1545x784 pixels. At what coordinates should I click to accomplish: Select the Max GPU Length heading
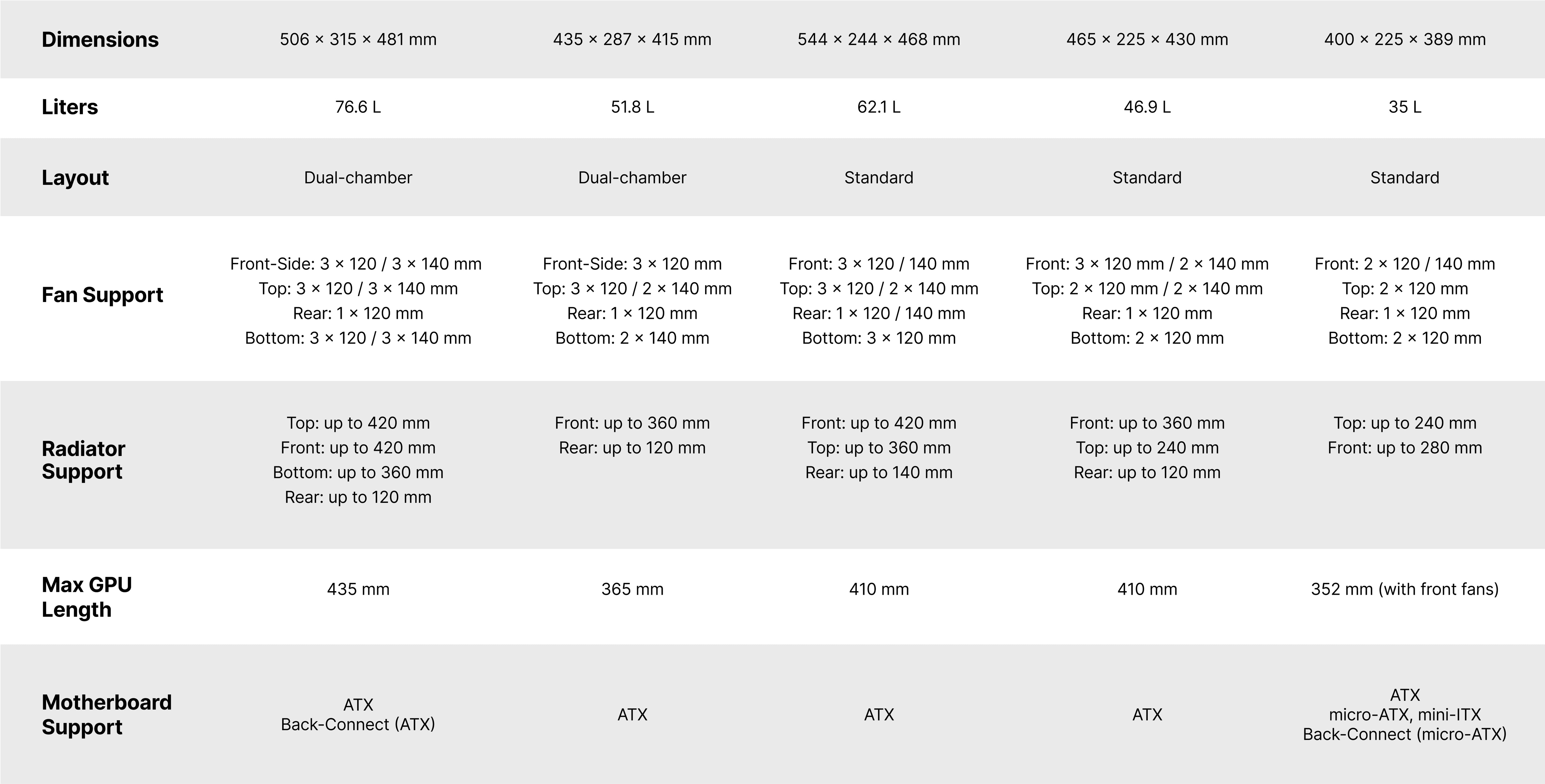(x=86, y=597)
